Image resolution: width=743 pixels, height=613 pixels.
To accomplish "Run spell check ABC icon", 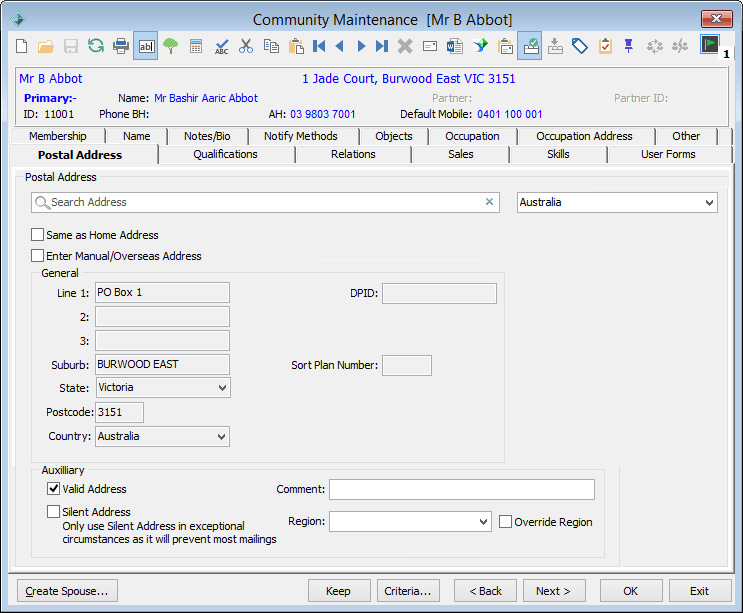I will click(x=221, y=46).
